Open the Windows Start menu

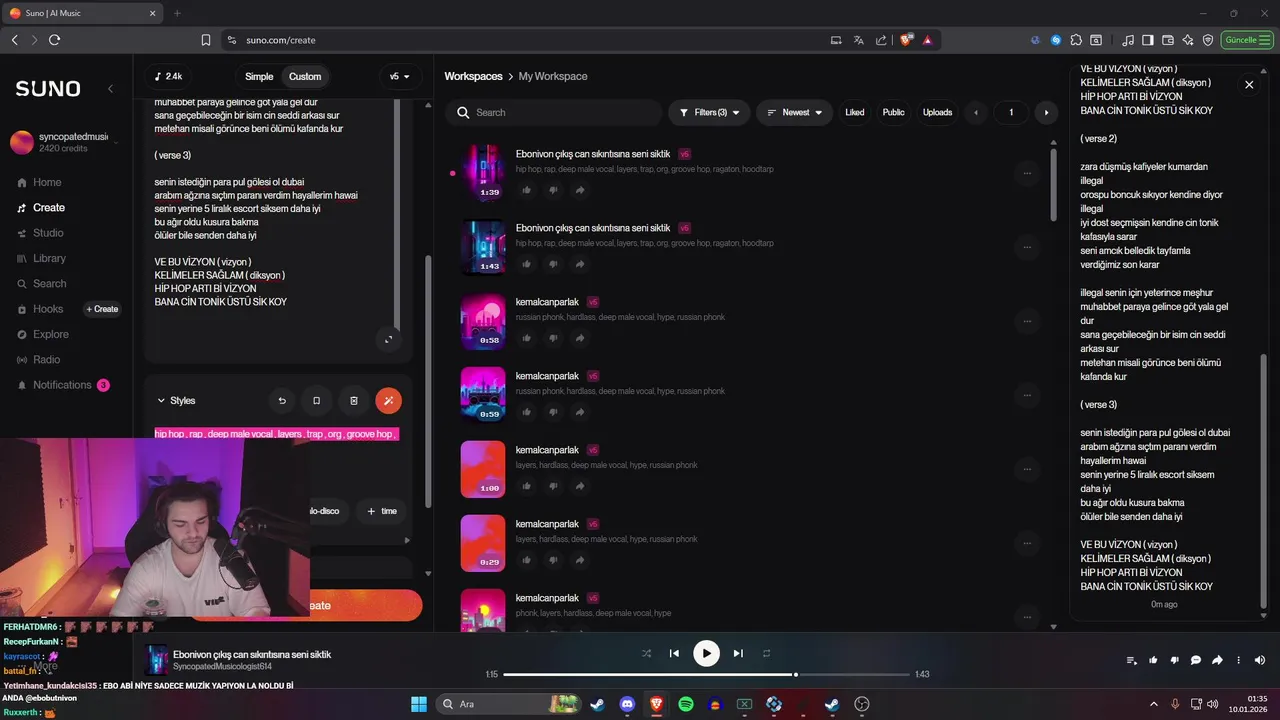(x=418, y=704)
